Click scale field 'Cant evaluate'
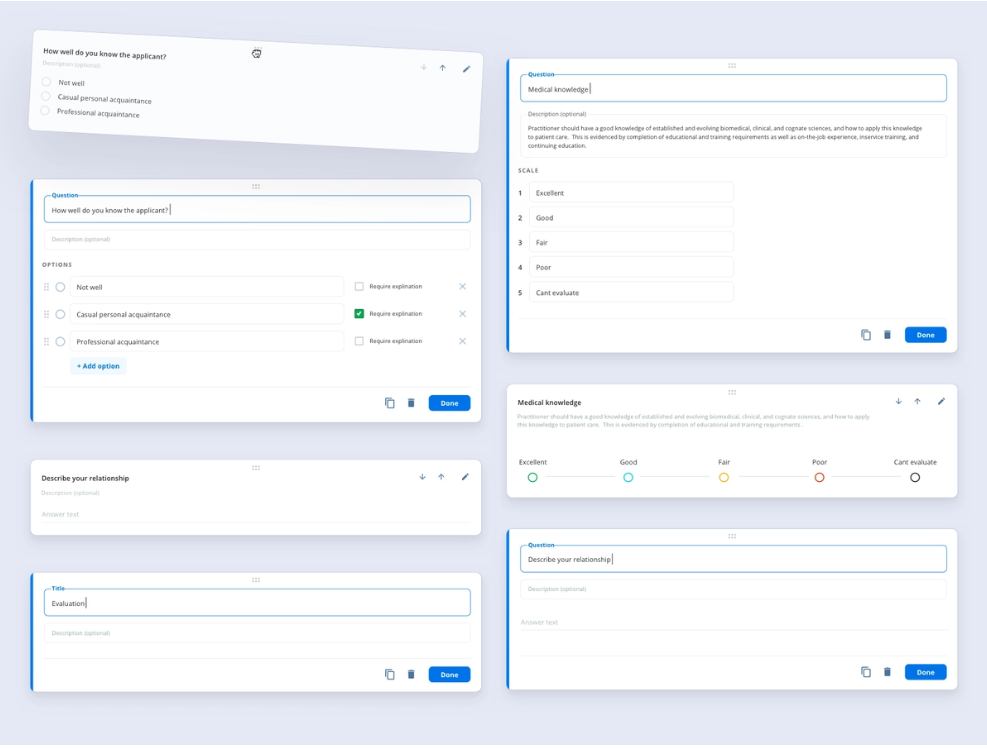The height and width of the screenshot is (749, 987). coord(631,293)
